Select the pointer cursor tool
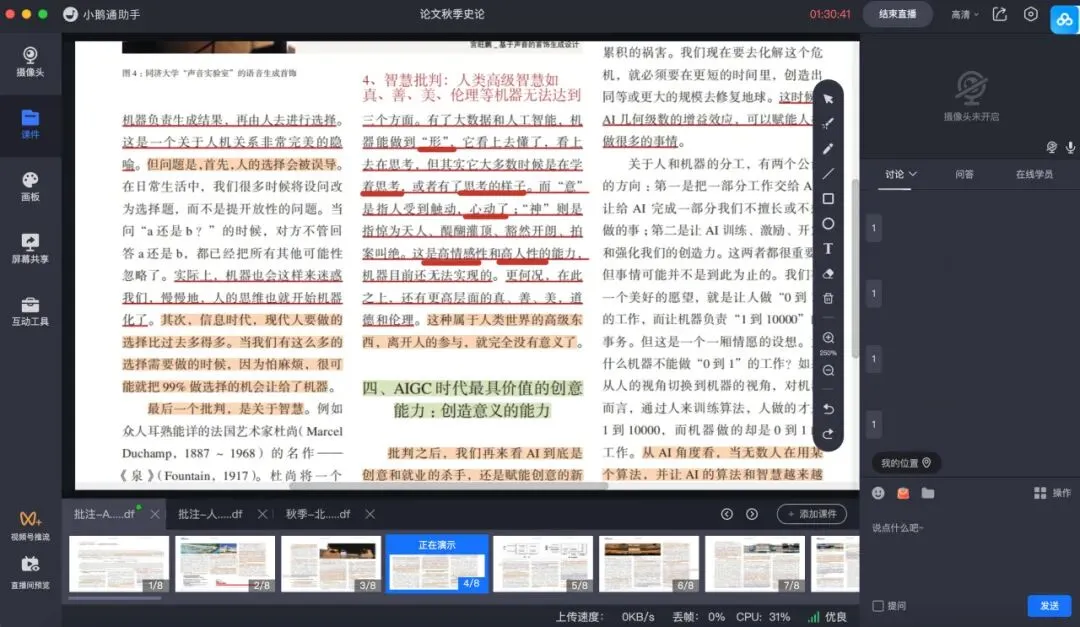Screen dimensions: 1080x627 tap(829, 99)
